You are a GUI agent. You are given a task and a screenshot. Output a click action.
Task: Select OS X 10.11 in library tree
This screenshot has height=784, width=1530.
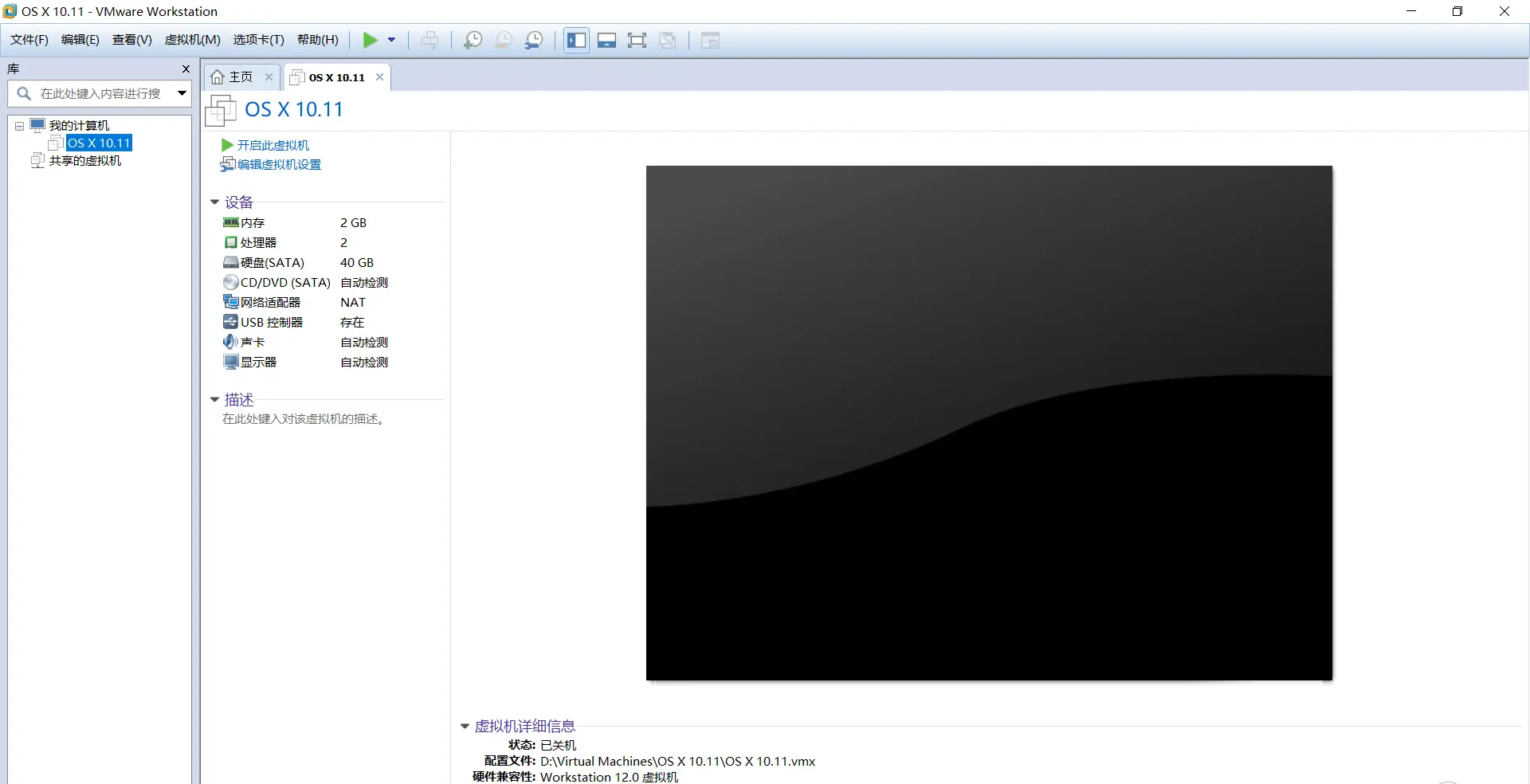click(99, 143)
